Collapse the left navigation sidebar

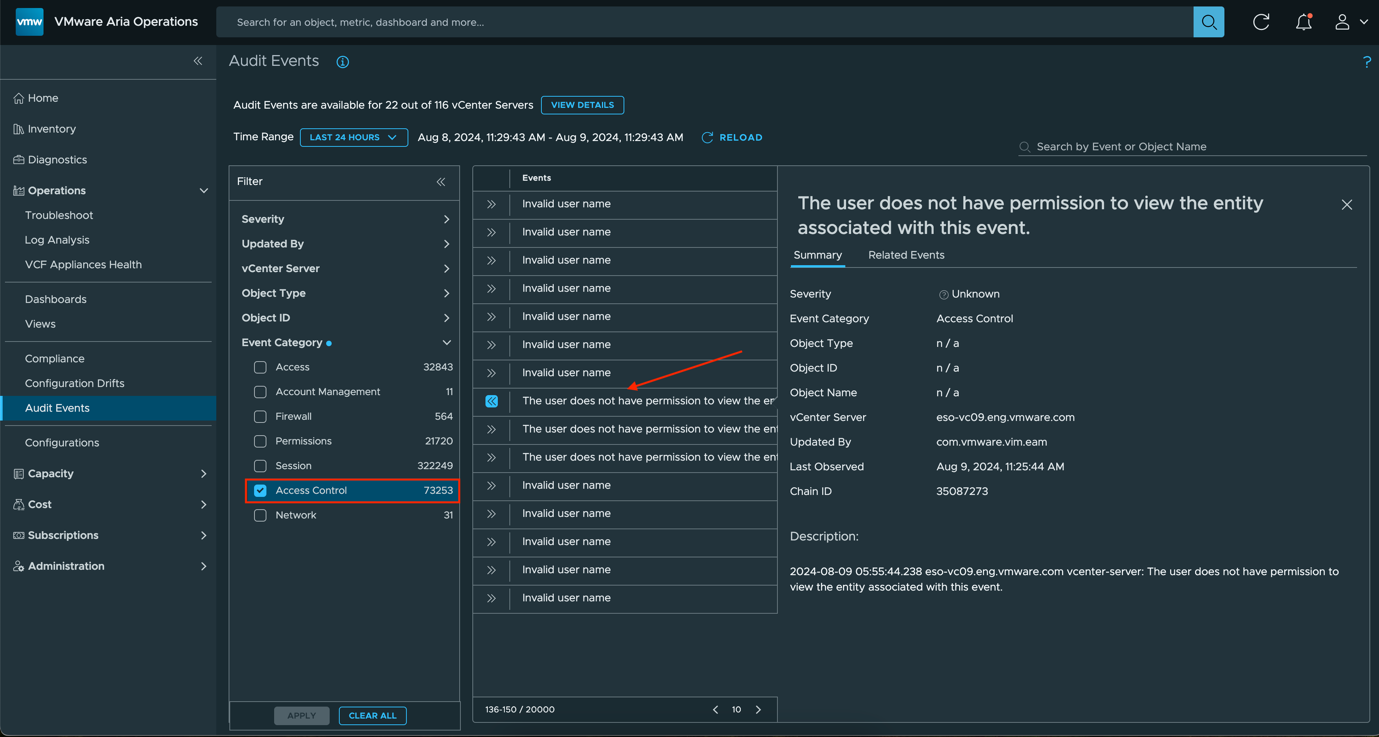[x=198, y=61]
